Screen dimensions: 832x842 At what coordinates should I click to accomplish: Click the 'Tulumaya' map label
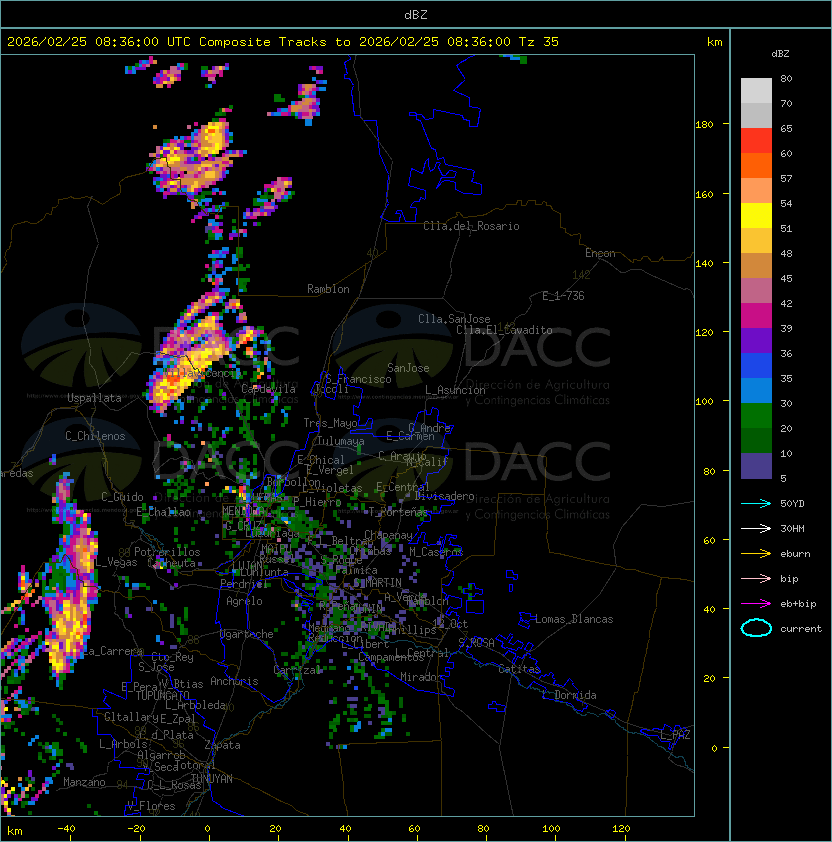[341, 441]
